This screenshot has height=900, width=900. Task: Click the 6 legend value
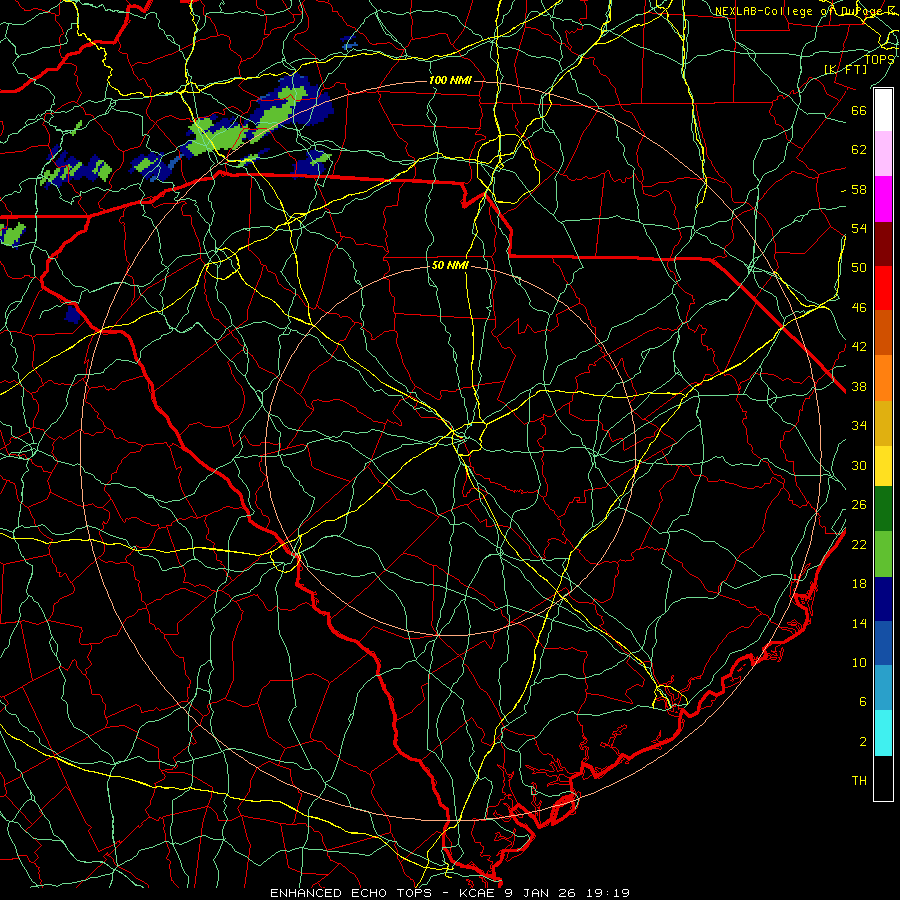tap(863, 702)
